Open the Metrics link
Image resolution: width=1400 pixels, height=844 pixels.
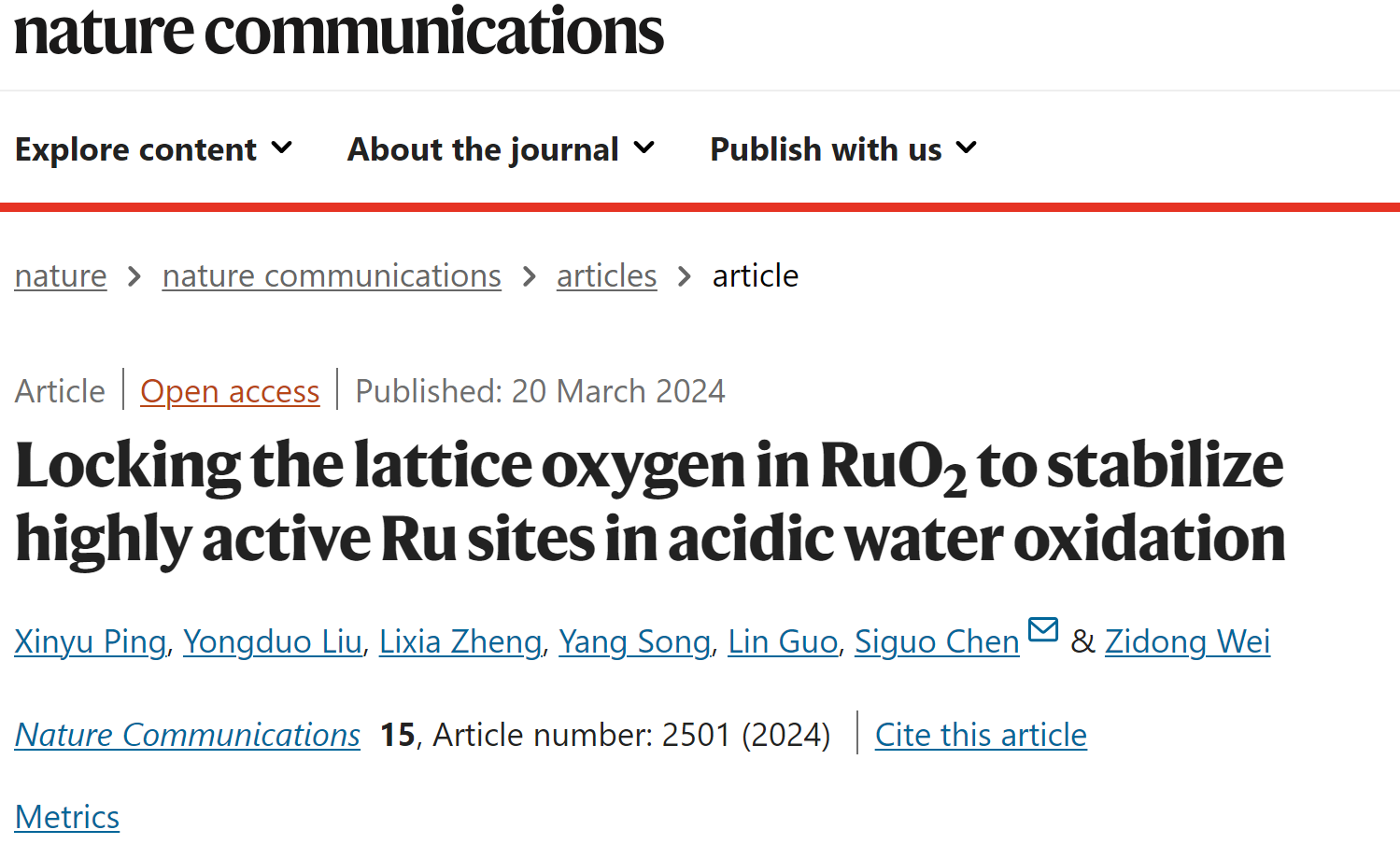click(x=67, y=817)
